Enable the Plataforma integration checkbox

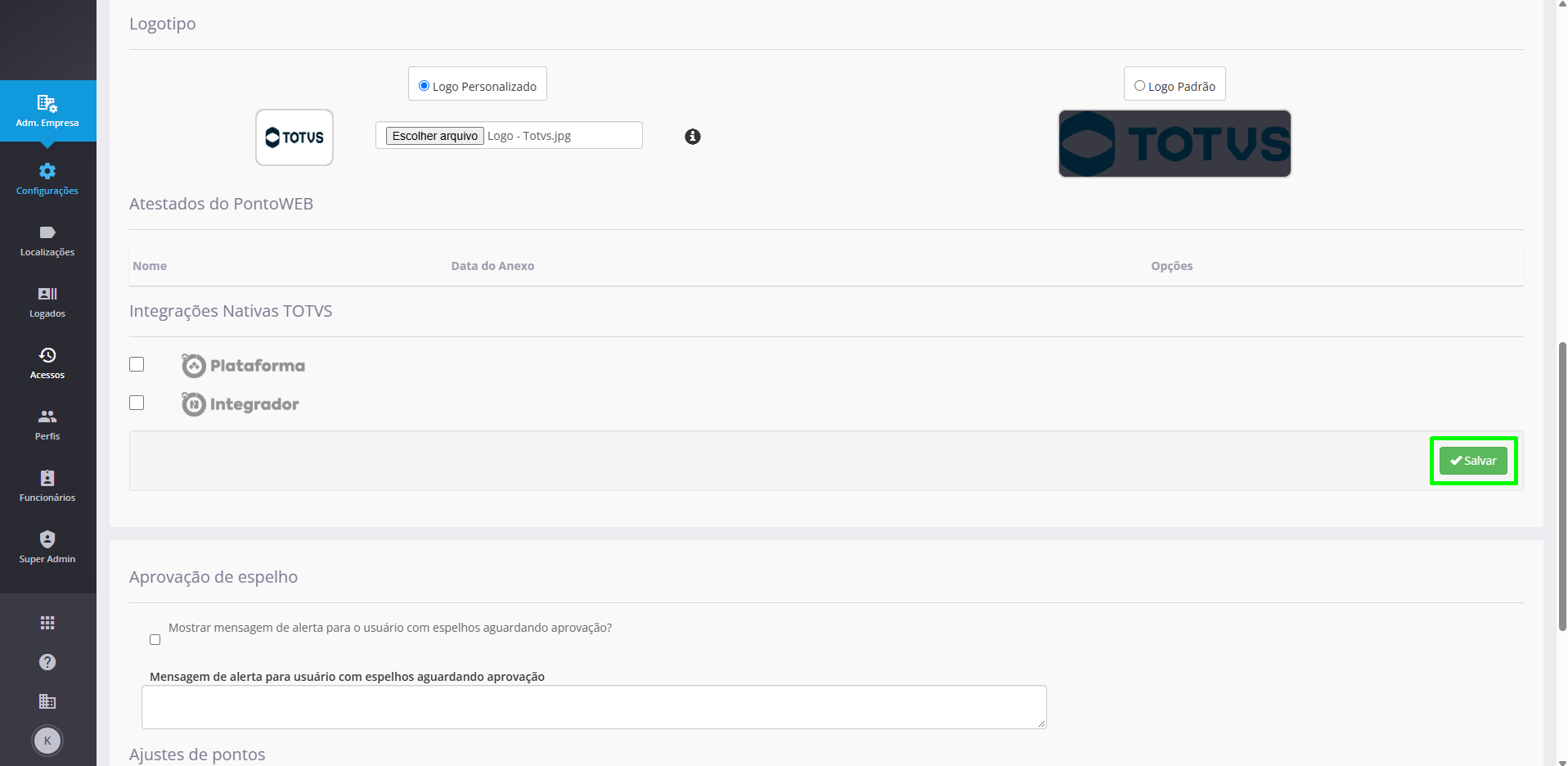137,364
